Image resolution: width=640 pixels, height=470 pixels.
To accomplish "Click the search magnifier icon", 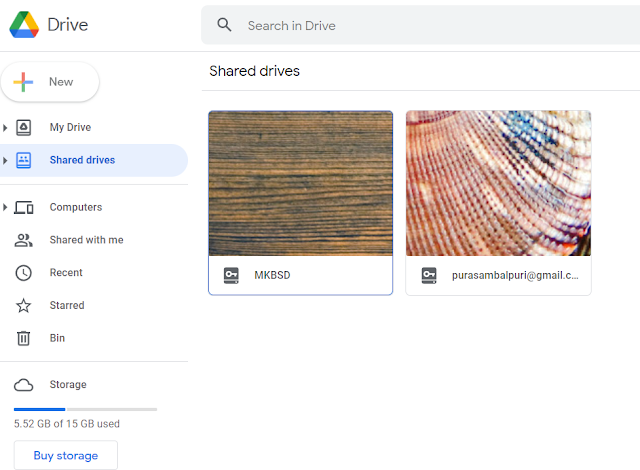I will 224,25.
